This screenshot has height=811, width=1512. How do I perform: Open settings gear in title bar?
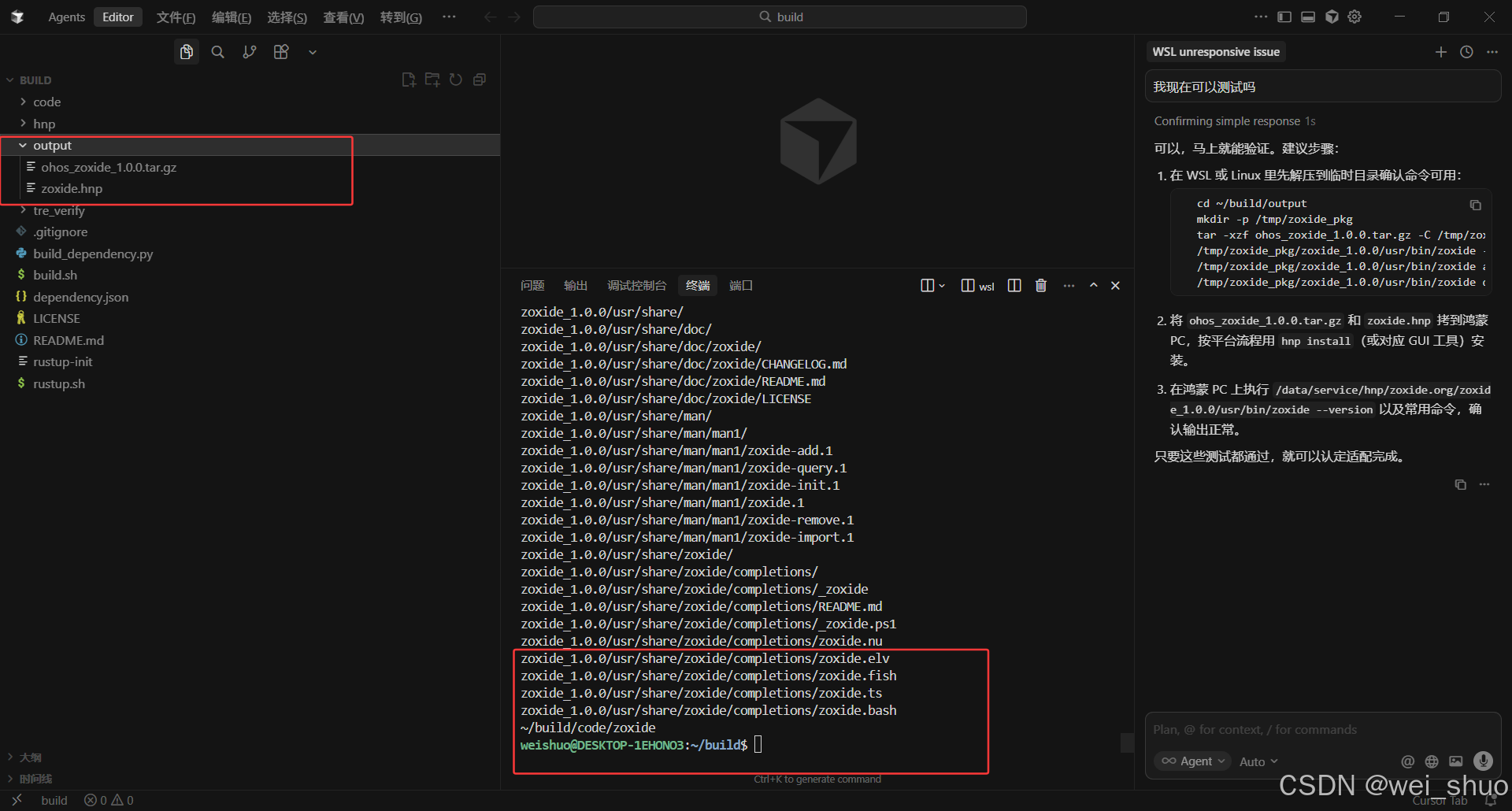(1354, 17)
